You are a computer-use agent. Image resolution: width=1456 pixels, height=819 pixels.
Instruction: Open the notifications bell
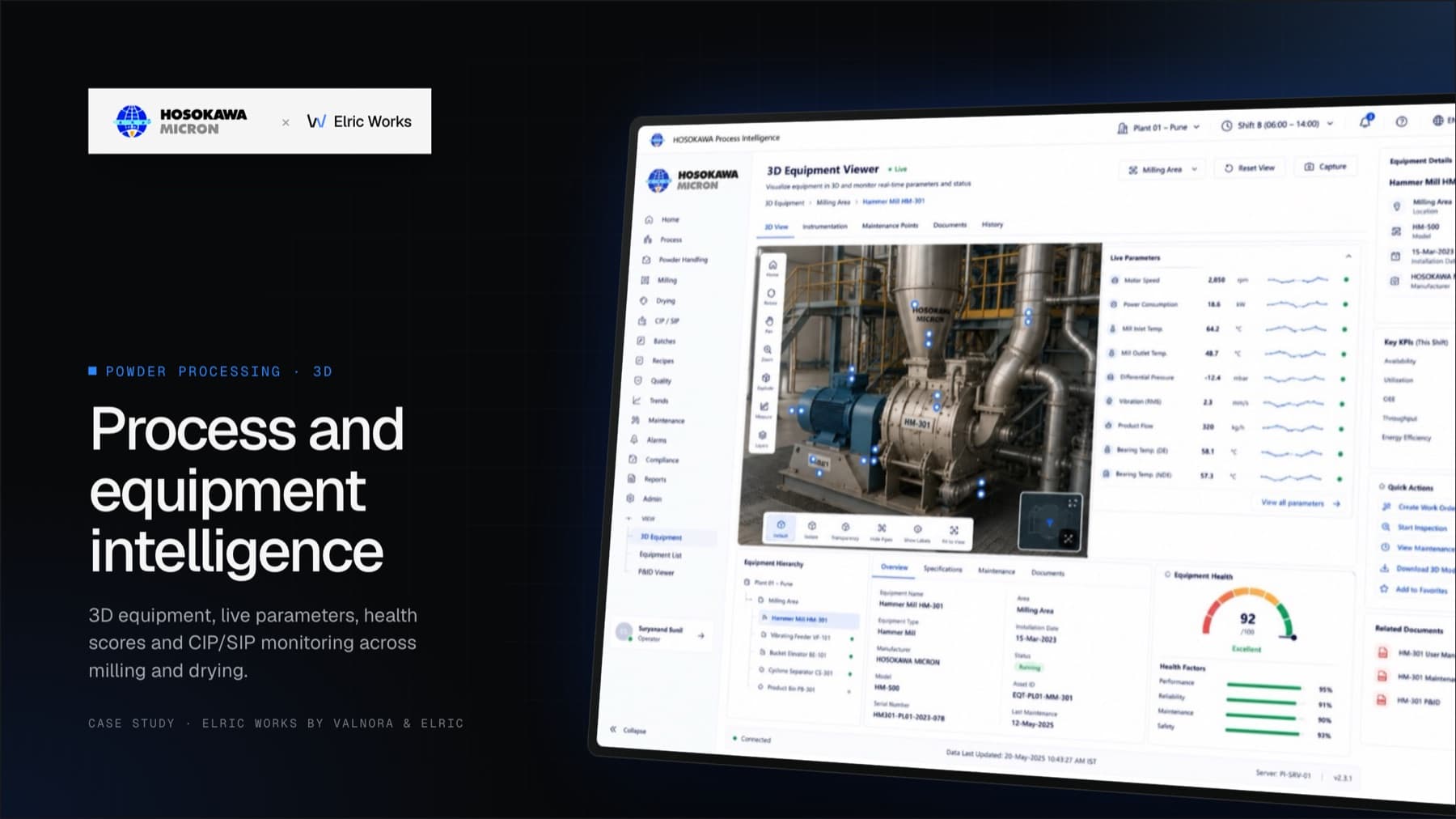[1365, 121]
